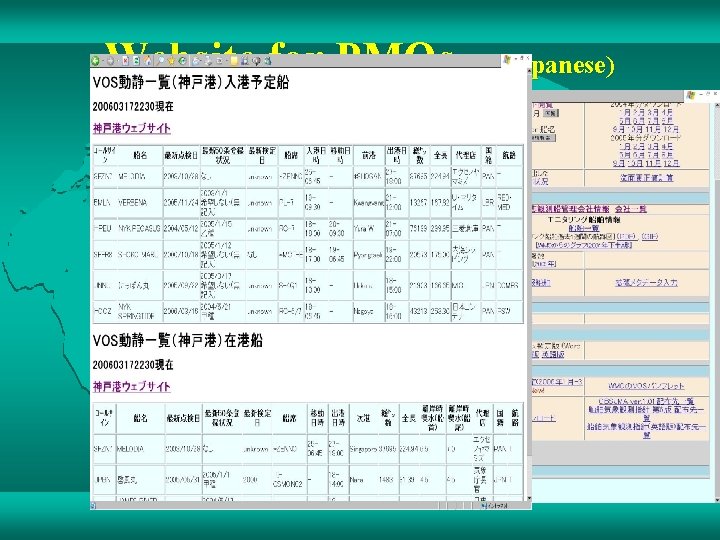Click the Windows flag logo in front window

[507, 59]
